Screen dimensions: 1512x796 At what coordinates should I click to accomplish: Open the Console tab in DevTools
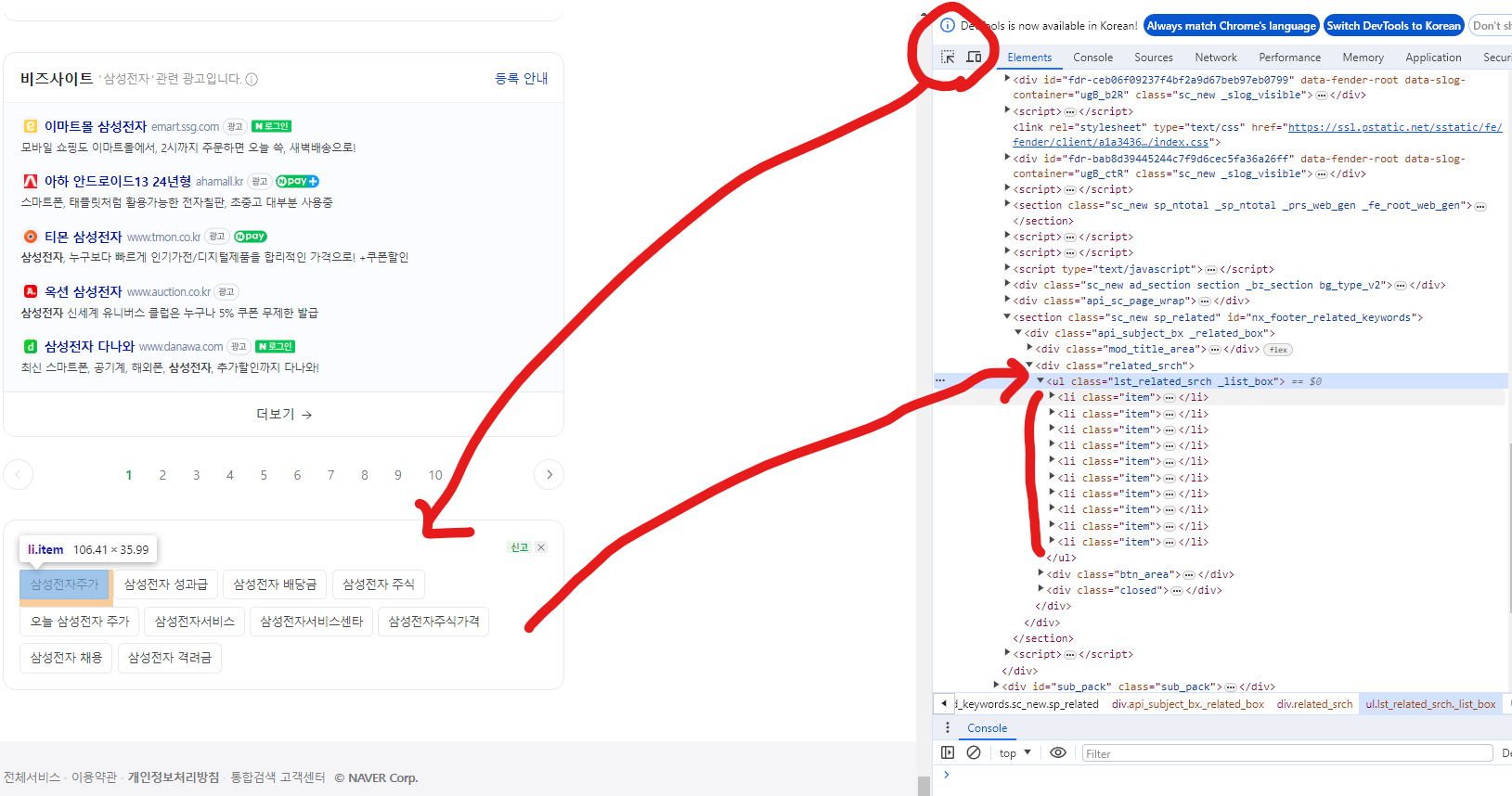(x=1092, y=58)
